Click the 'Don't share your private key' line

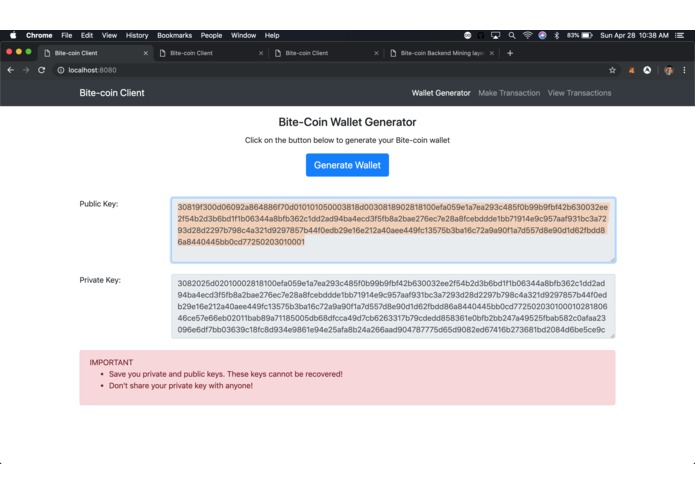click(x=181, y=385)
